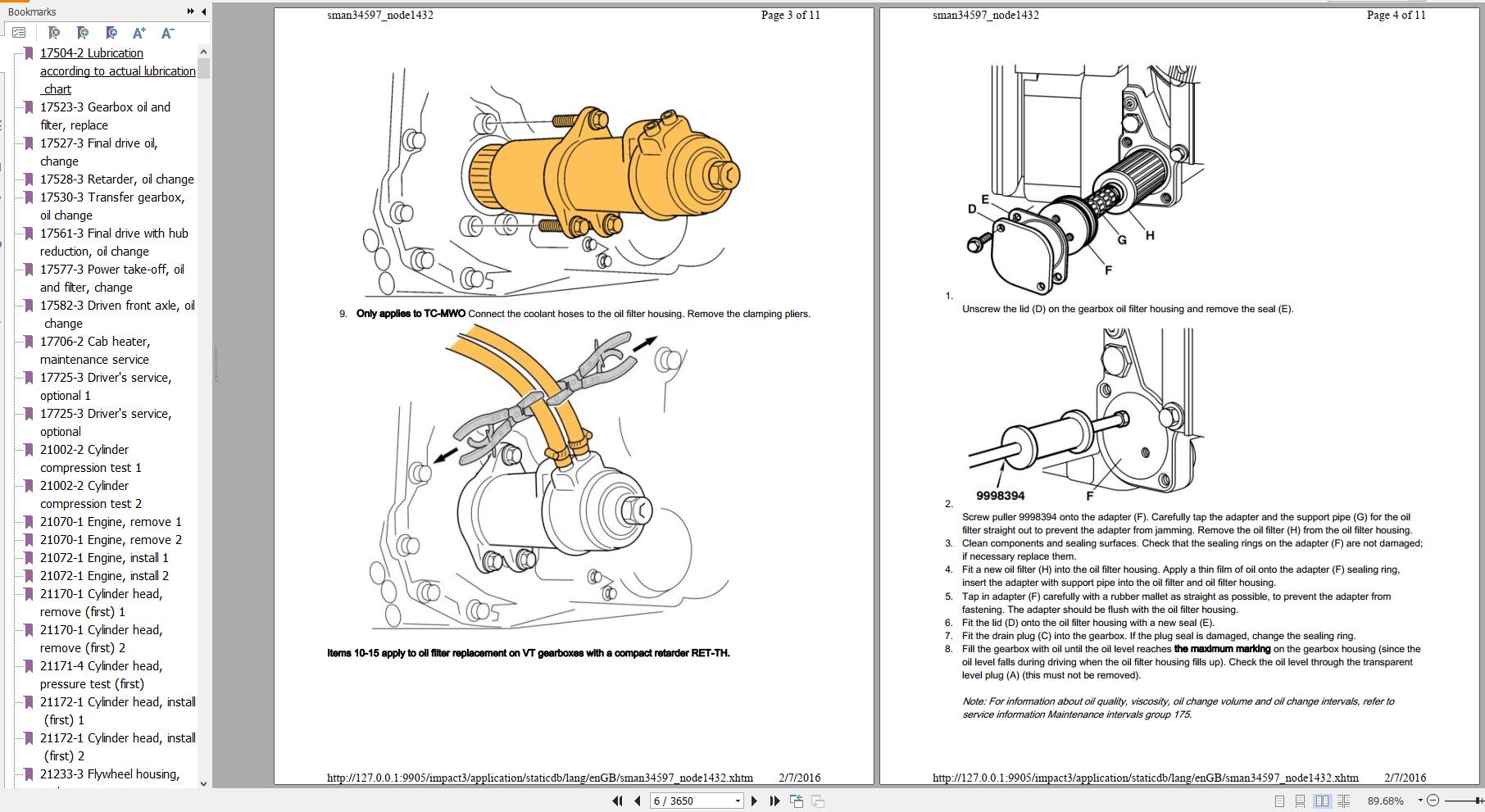
Task: Add a new bookmark
Action: 83,33
